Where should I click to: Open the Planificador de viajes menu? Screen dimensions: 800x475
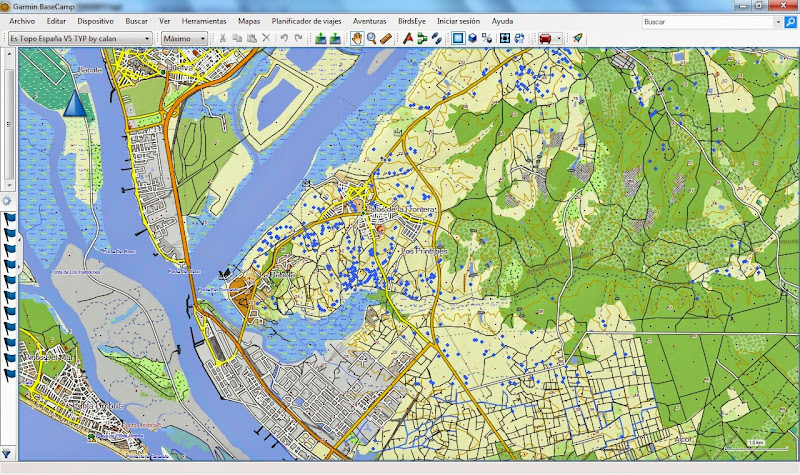pyautogui.click(x=306, y=21)
